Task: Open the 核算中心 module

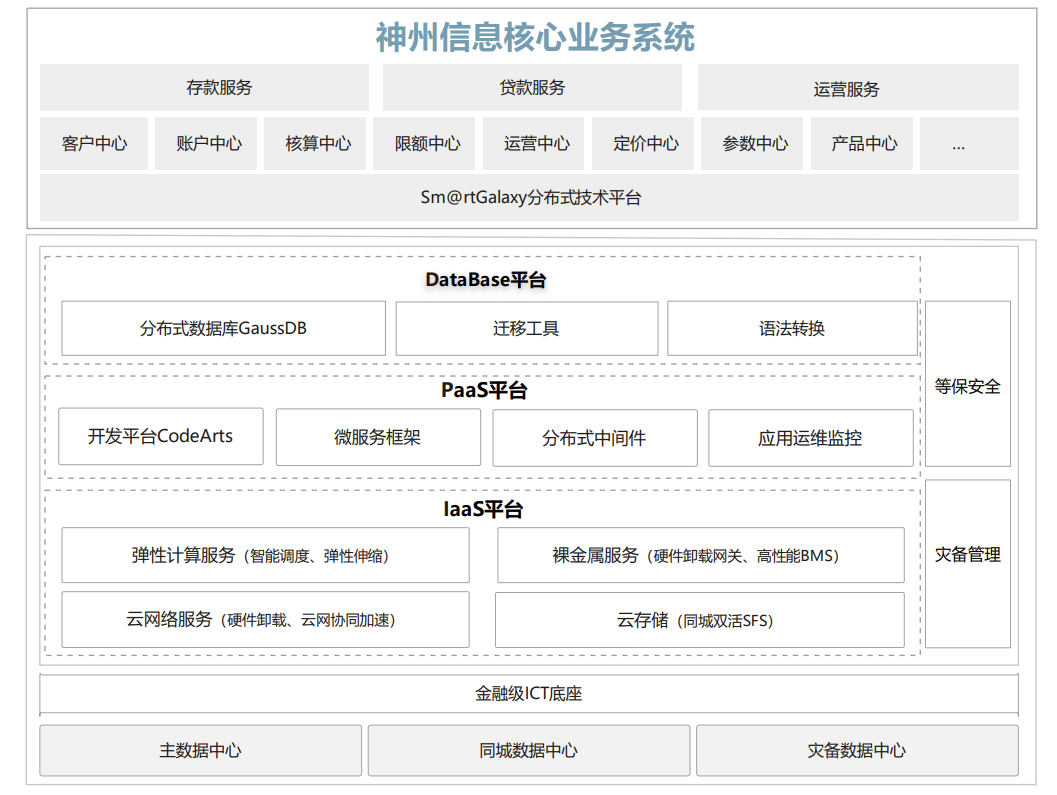Action: tap(314, 143)
